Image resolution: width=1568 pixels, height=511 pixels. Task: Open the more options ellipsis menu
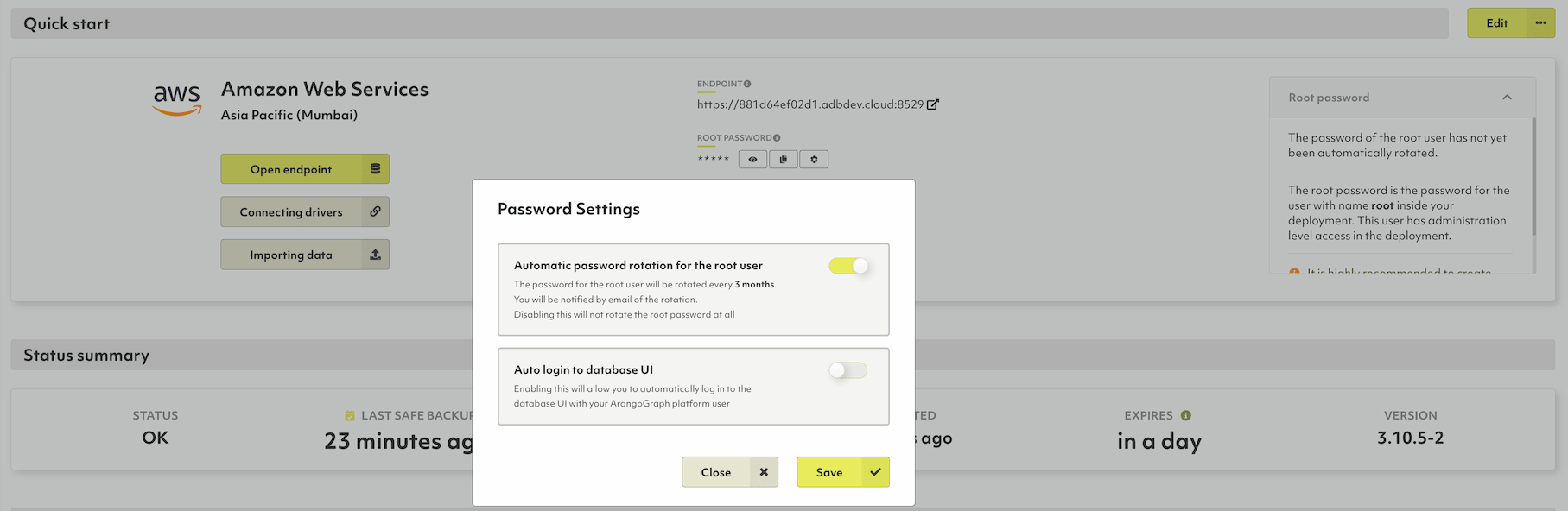tap(1541, 23)
